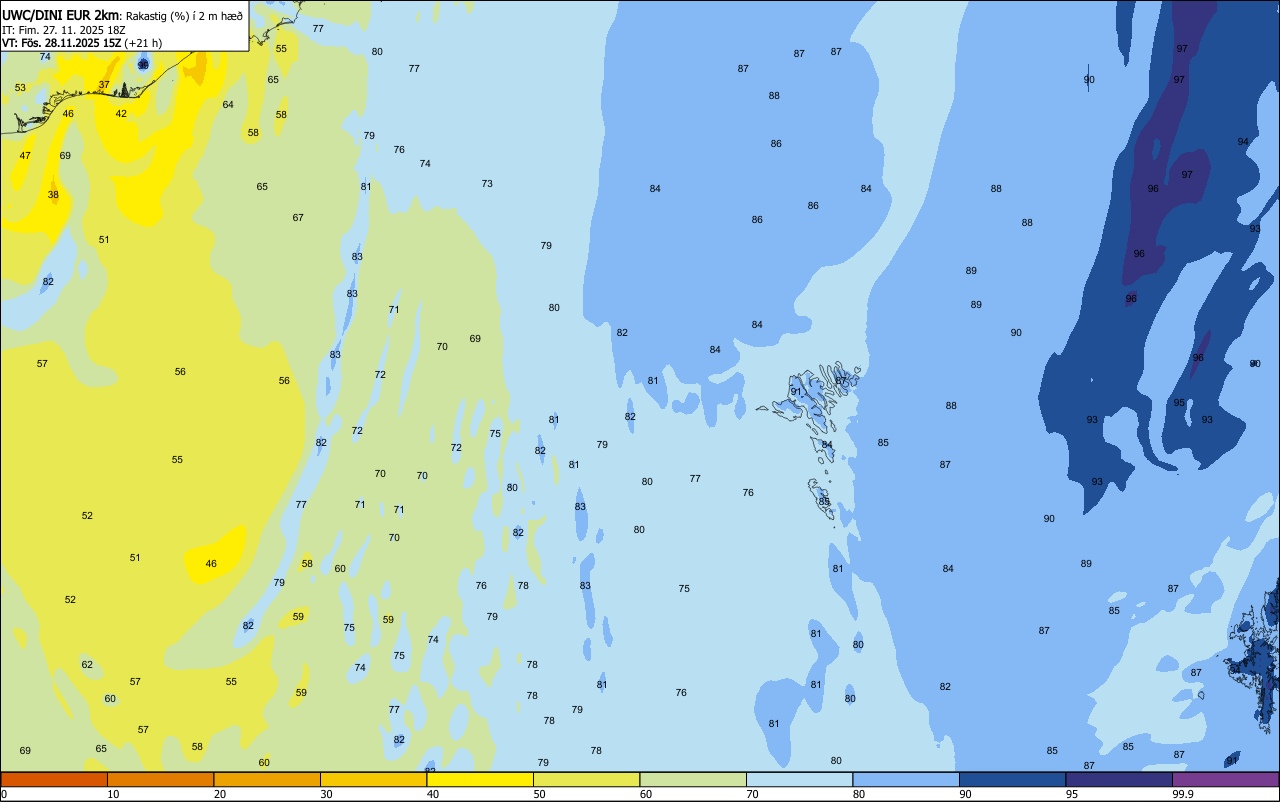
Task: Select the 50–60 pale yellow legend swatch
Action: tap(586, 779)
